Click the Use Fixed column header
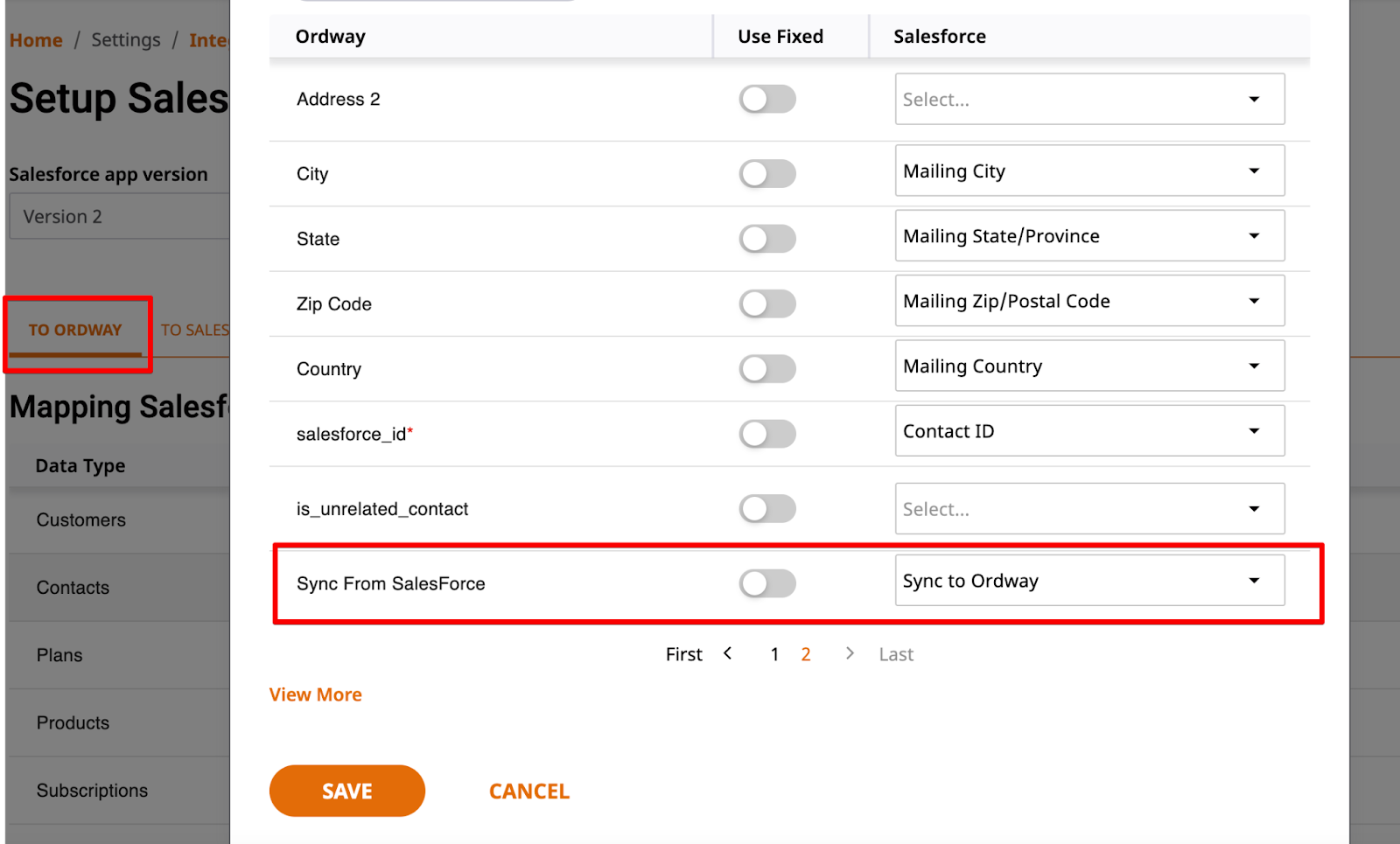This screenshot has height=844, width=1400. point(780,37)
